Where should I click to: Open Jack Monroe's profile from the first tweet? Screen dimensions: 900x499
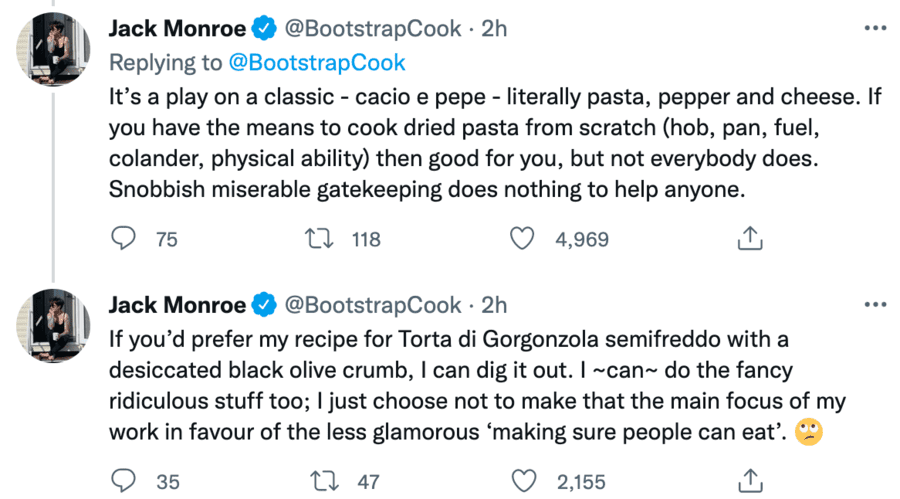(x=176, y=29)
